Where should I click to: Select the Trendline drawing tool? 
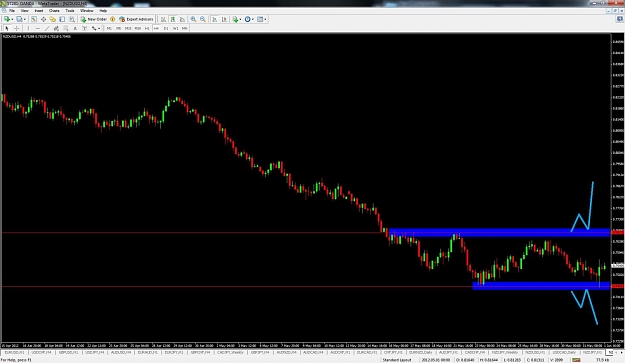tap(47, 28)
